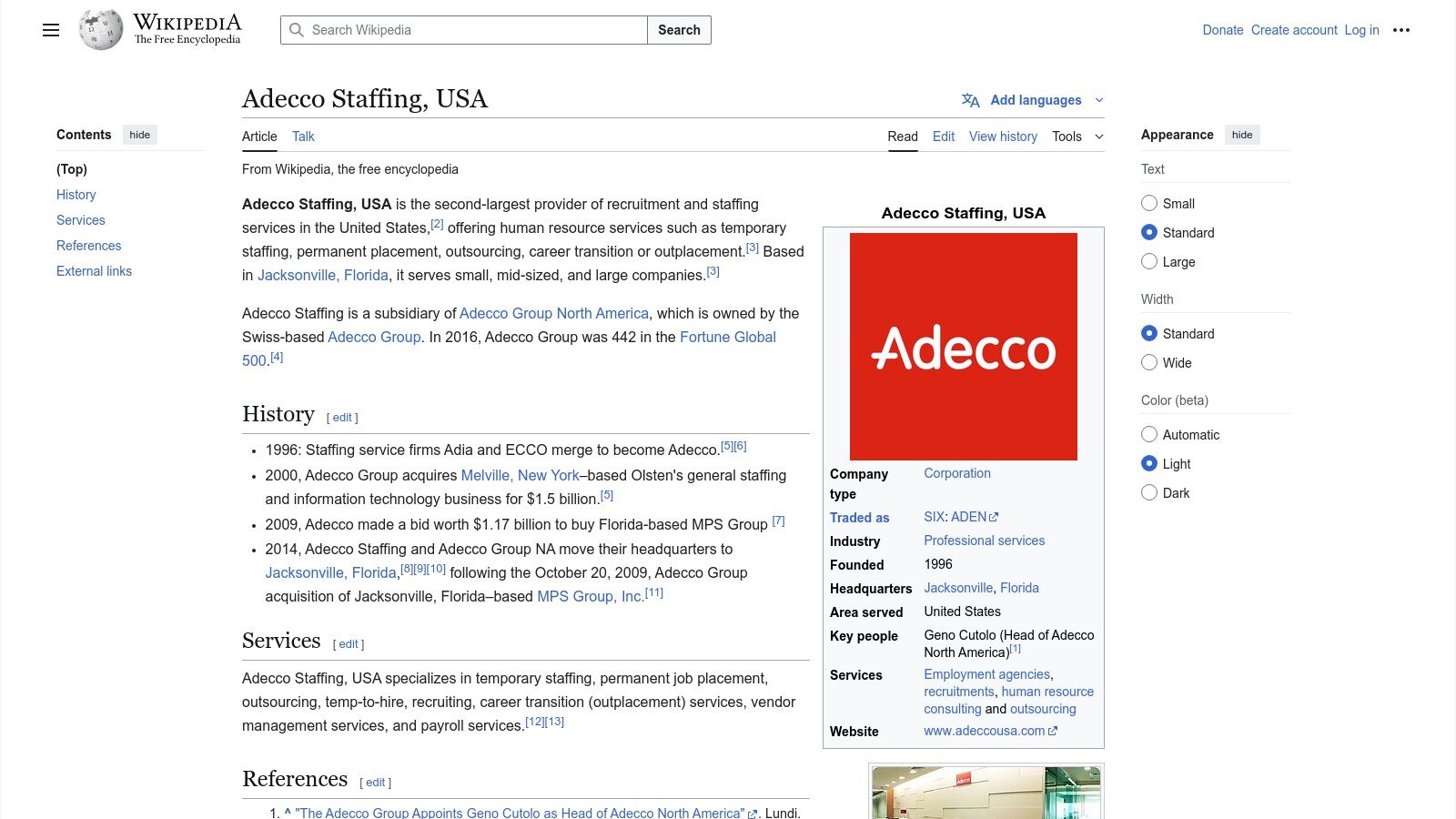Open the Edit tab
The width and height of the screenshot is (1456, 819).
tap(944, 136)
